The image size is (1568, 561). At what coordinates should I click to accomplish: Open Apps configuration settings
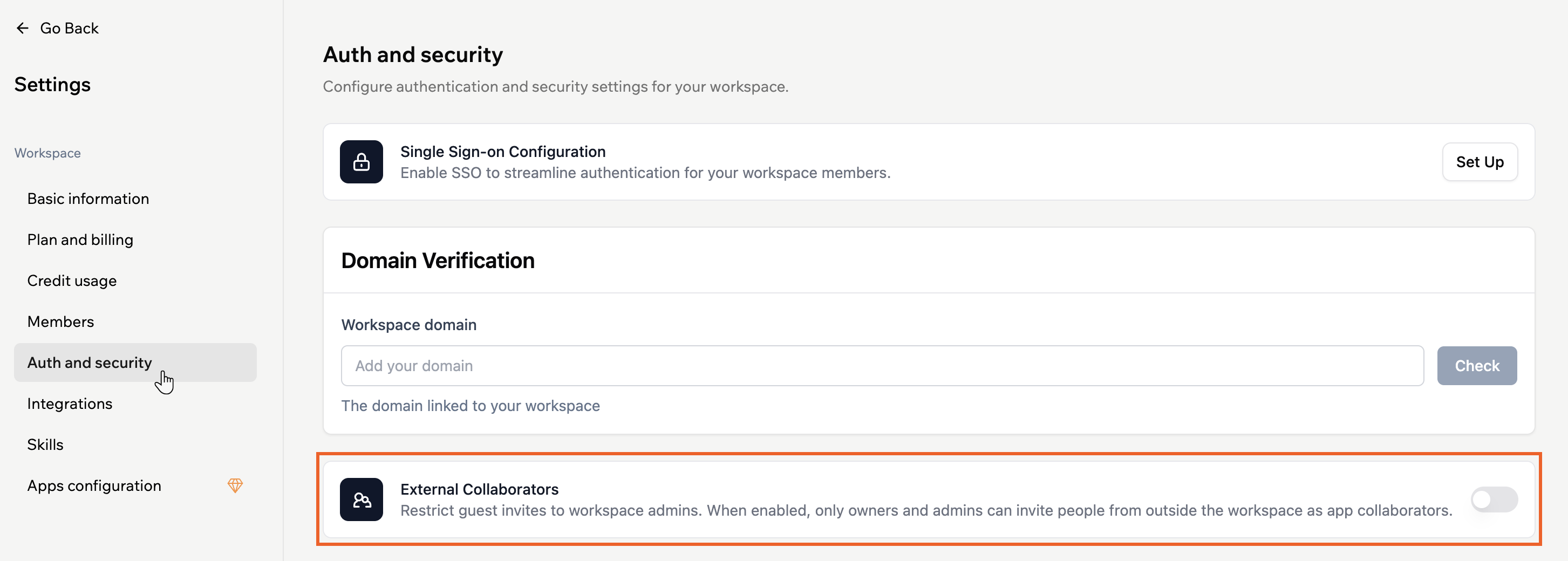pos(135,485)
